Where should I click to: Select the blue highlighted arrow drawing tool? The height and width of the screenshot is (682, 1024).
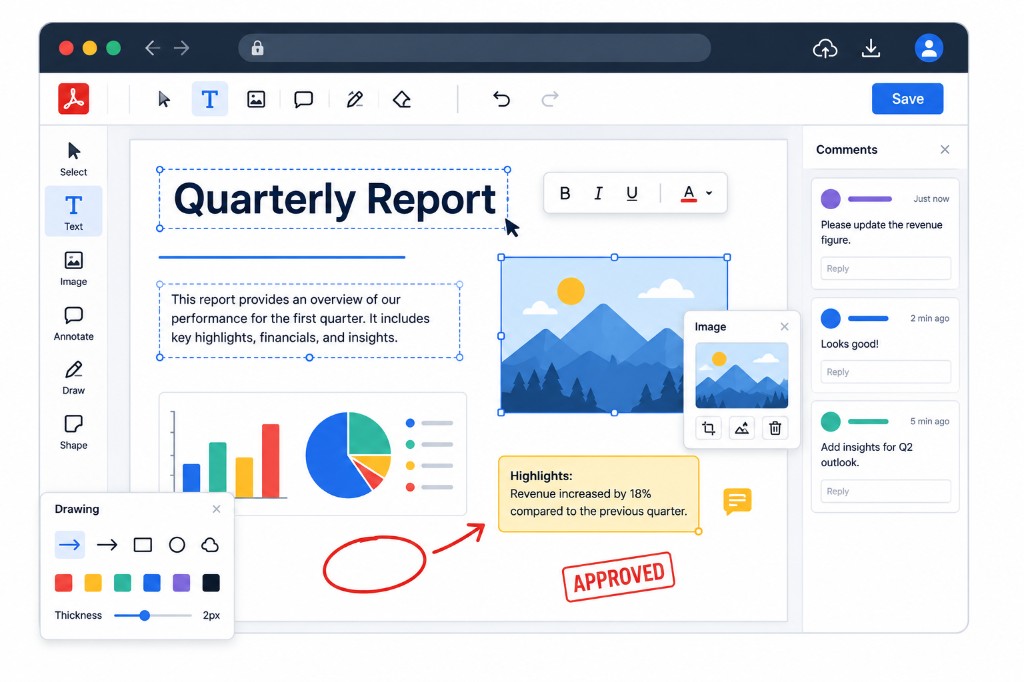coord(69,545)
